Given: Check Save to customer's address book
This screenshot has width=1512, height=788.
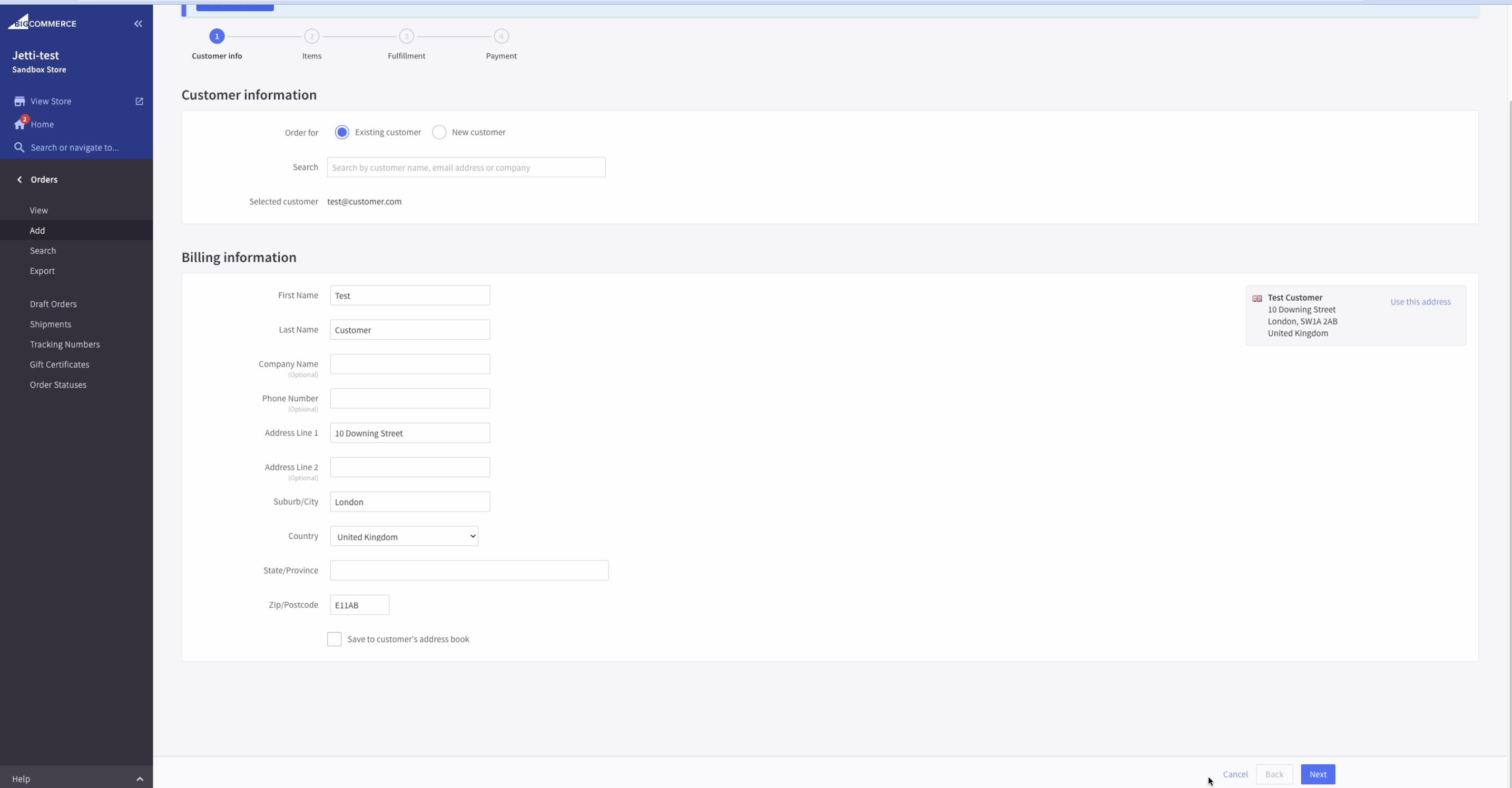Looking at the screenshot, I should pyautogui.click(x=334, y=639).
